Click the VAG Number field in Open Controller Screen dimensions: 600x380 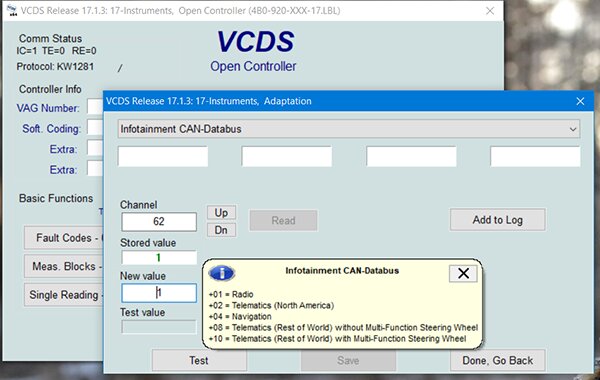pyautogui.click(x=95, y=107)
